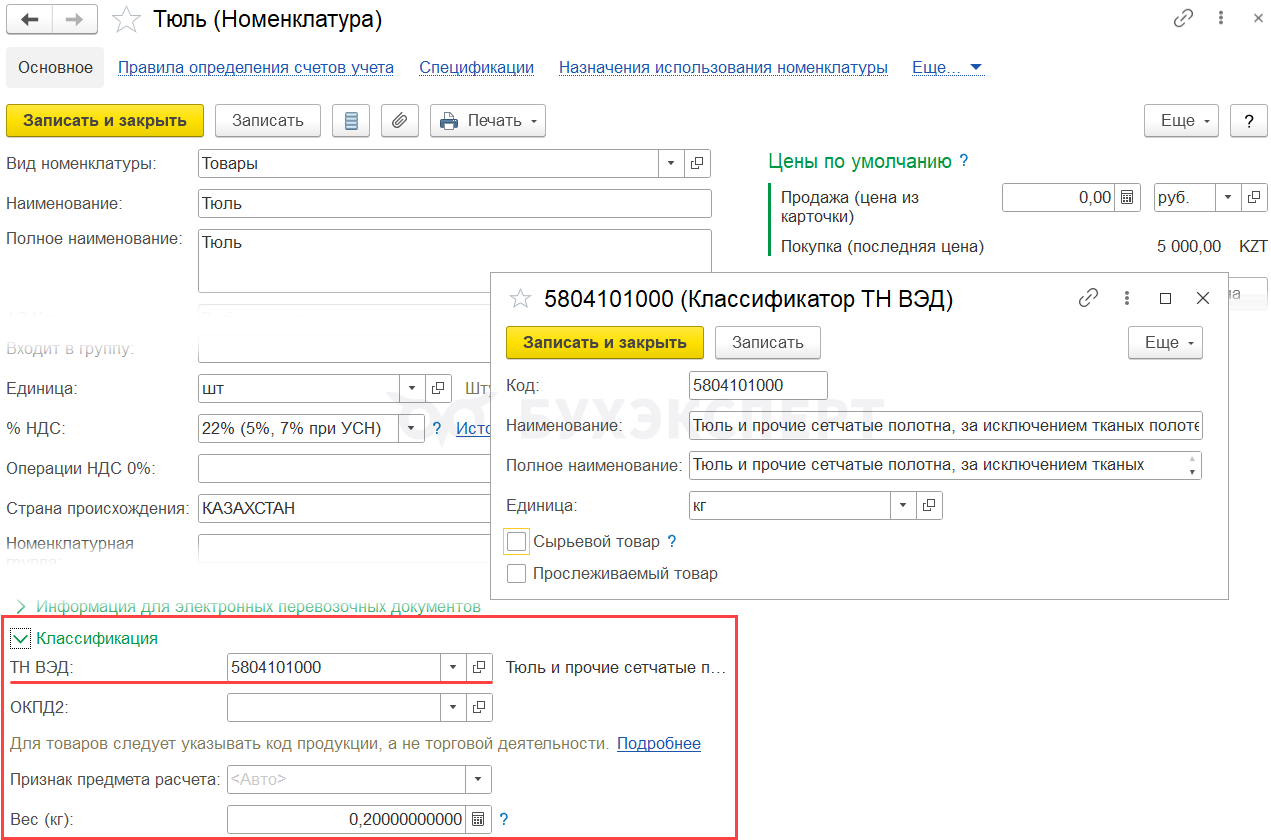Expand the ТН ВЭД code dropdown
The image size is (1271, 840).
[453, 667]
